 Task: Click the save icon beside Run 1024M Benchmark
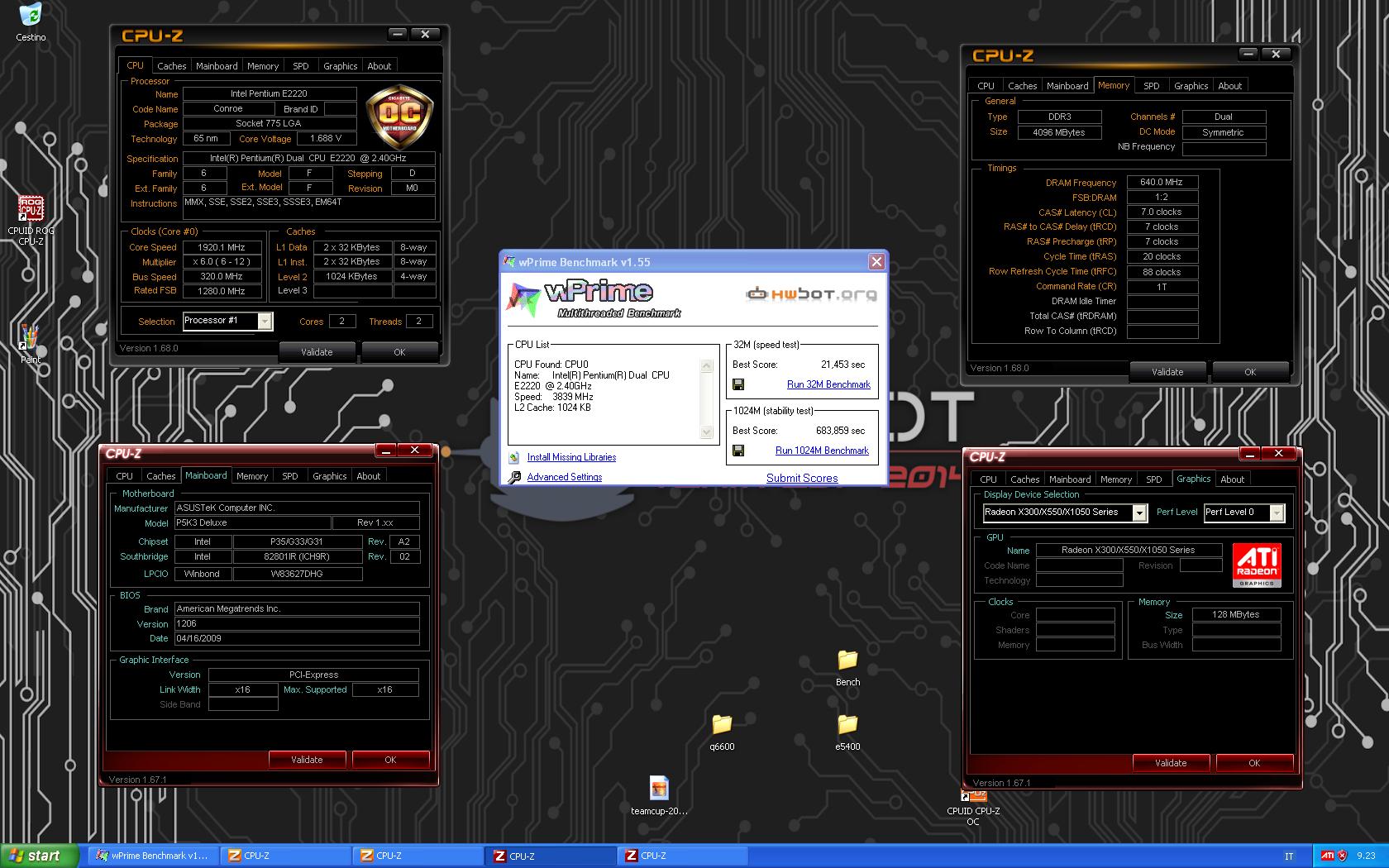pos(738,451)
